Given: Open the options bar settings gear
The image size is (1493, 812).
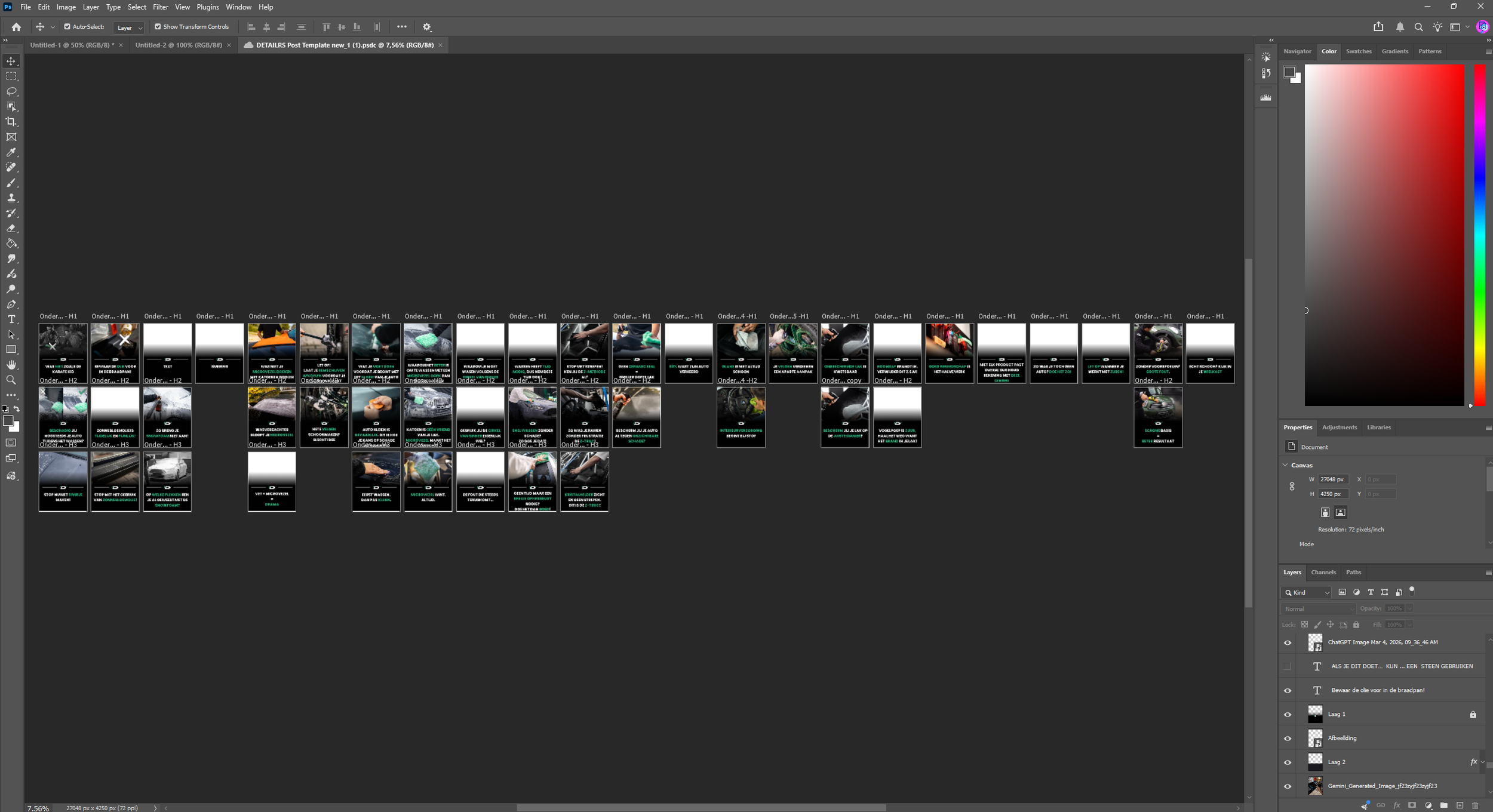Looking at the screenshot, I should 427,27.
